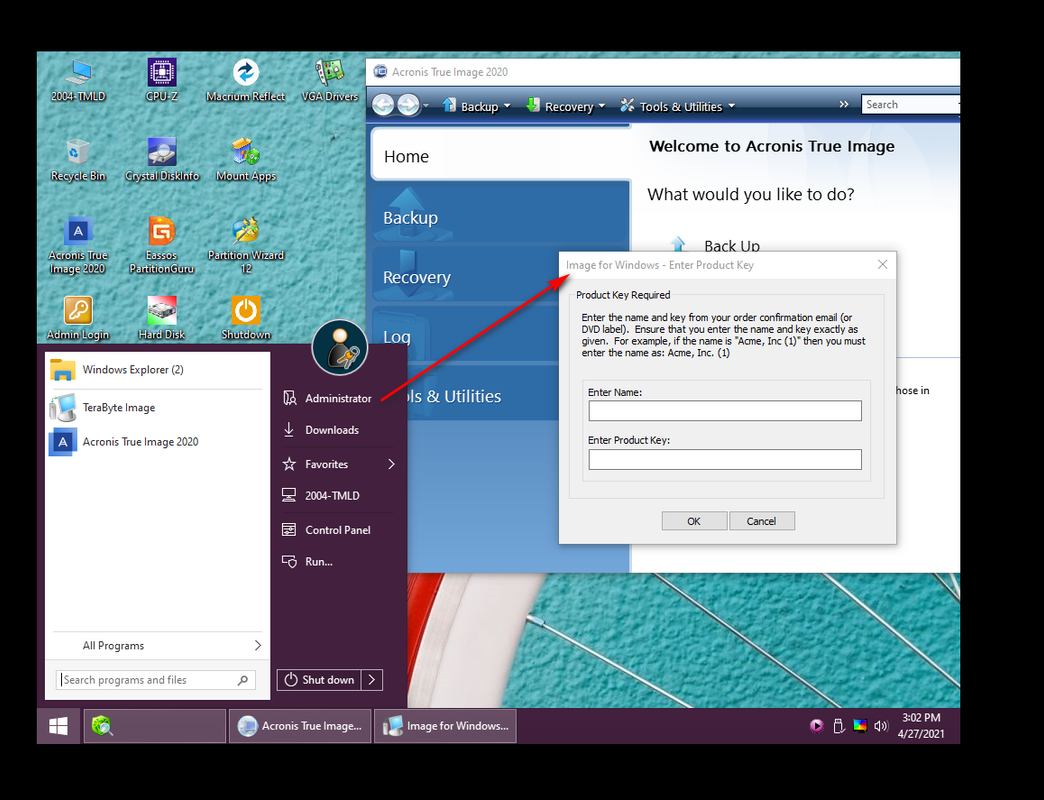This screenshot has height=800, width=1044.
Task: Click the Administrator user avatar picture
Action: point(340,347)
